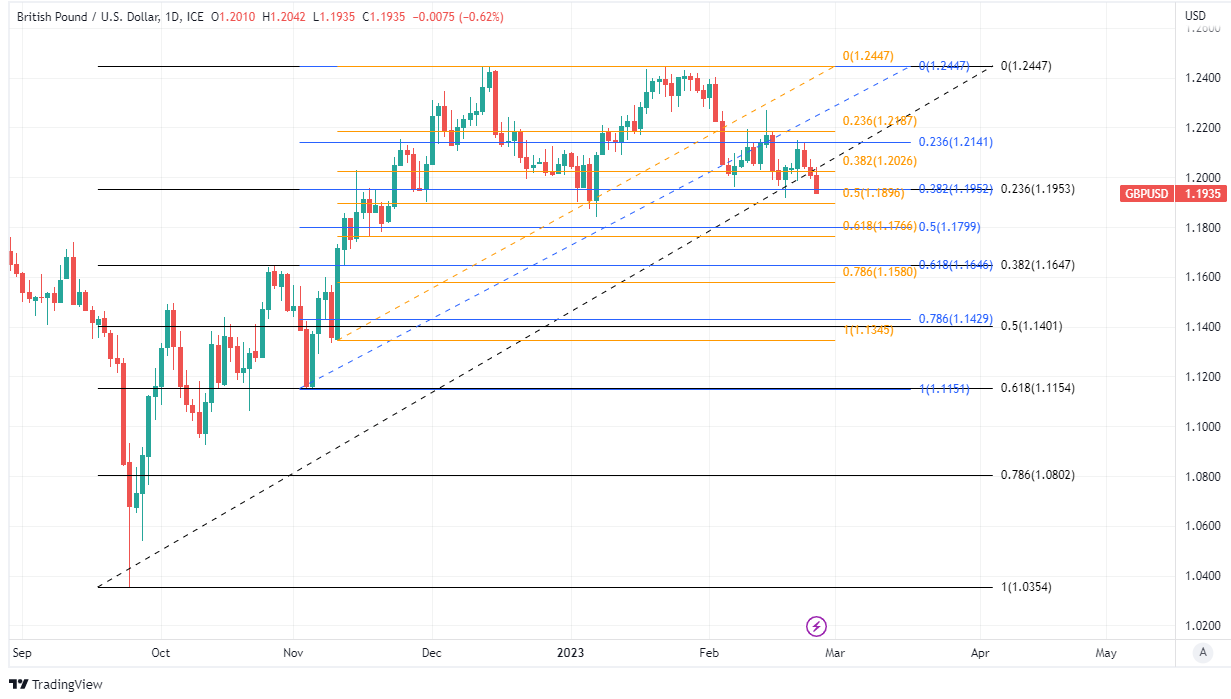Select the blue 0.786(1.1429) Fib level

956,319
